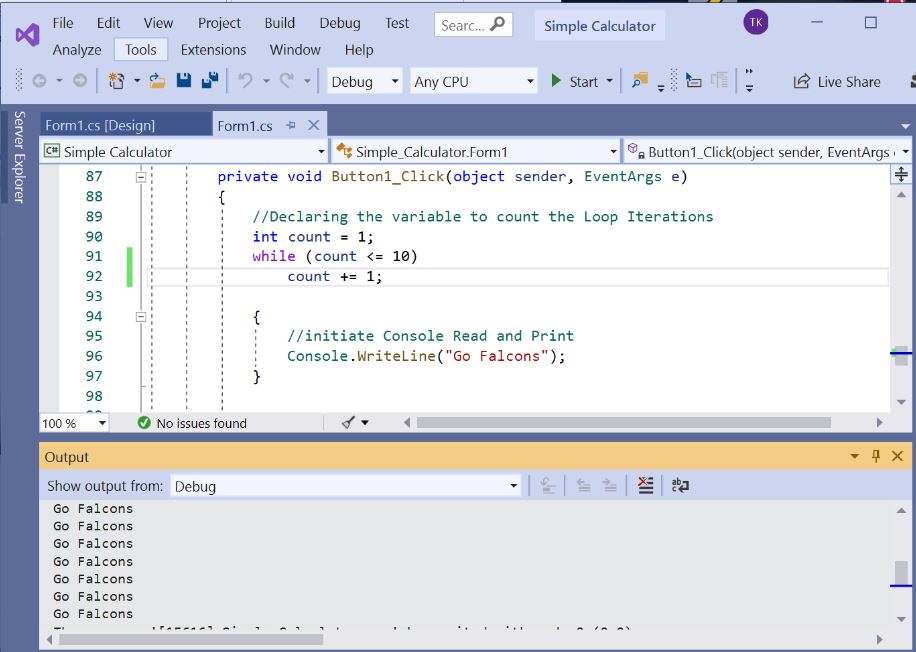Click the New Project toolbar icon
Screen dimensions: 916x652
(x=117, y=81)
